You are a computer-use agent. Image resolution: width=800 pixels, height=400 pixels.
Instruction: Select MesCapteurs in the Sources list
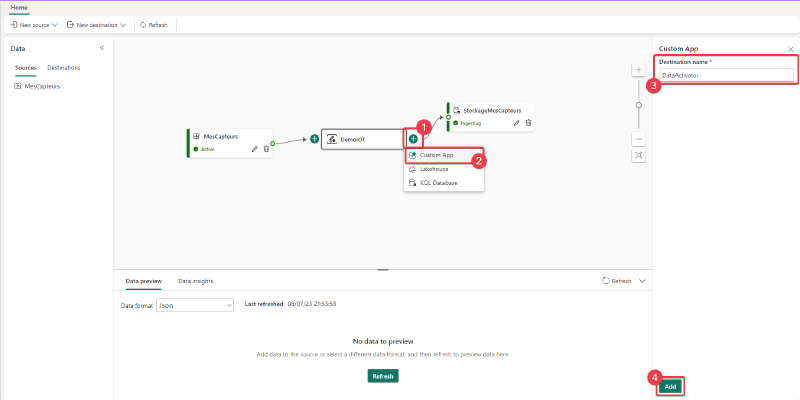[x=37, y=86]
